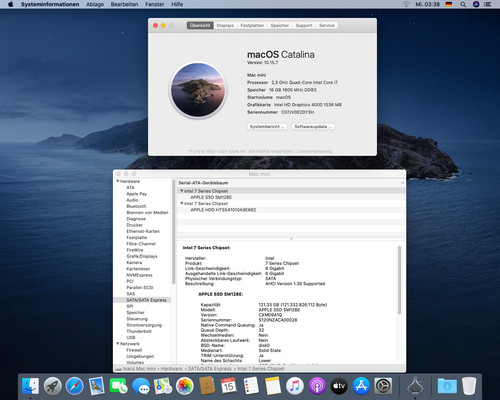The image size is (500, 400).
Task: Open App Store icon in Dock
Action: 361,386
